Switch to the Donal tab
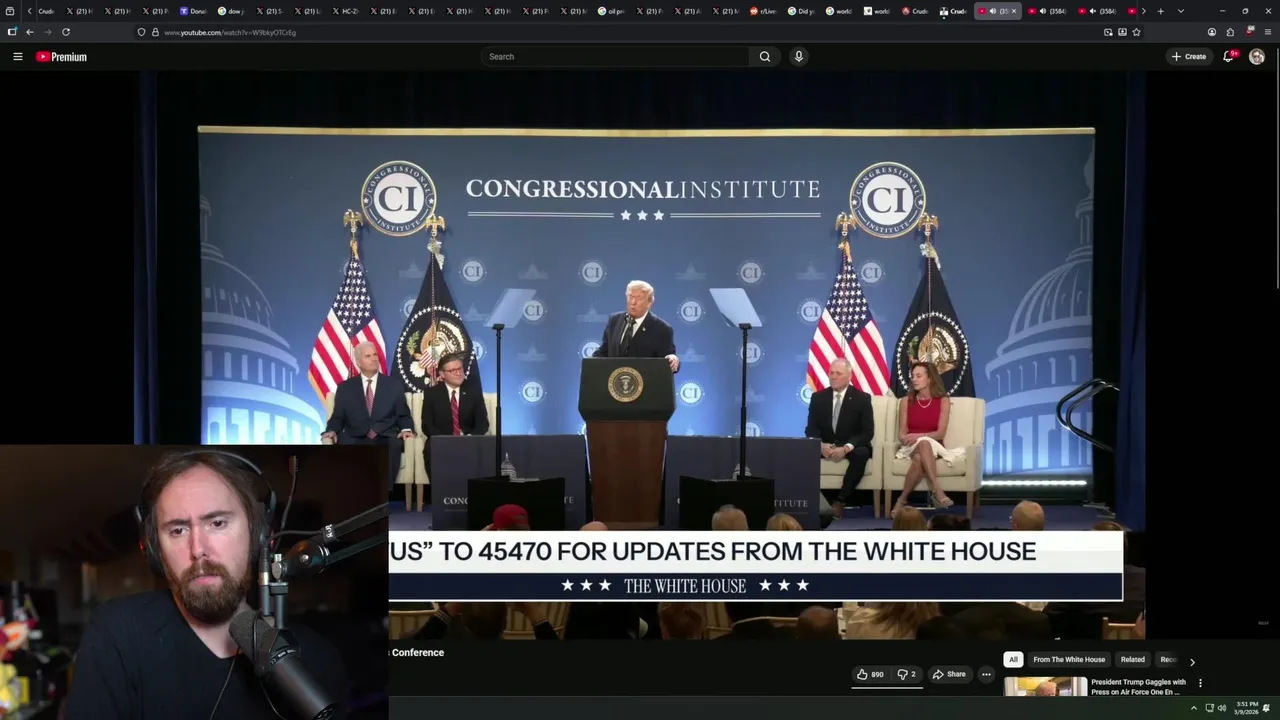This screenshot has height=720, width=1280. click(192, 11)
